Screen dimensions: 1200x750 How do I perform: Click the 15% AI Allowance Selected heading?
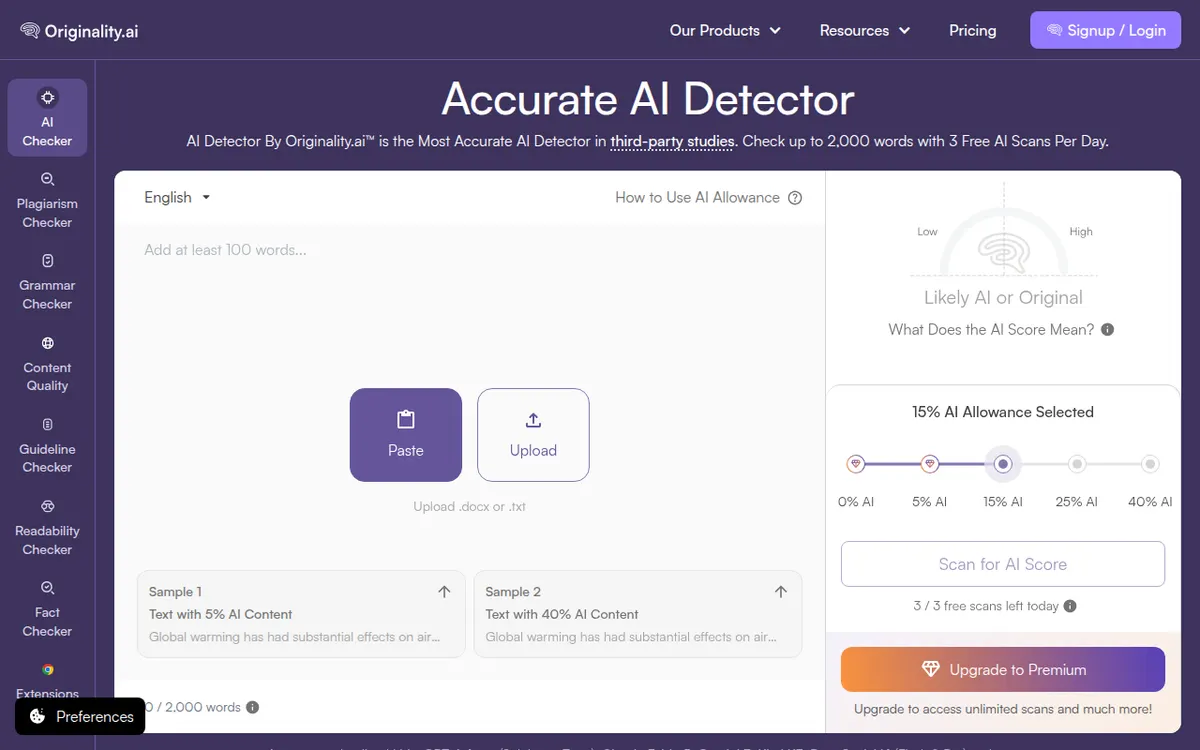tap(1003, 412)
